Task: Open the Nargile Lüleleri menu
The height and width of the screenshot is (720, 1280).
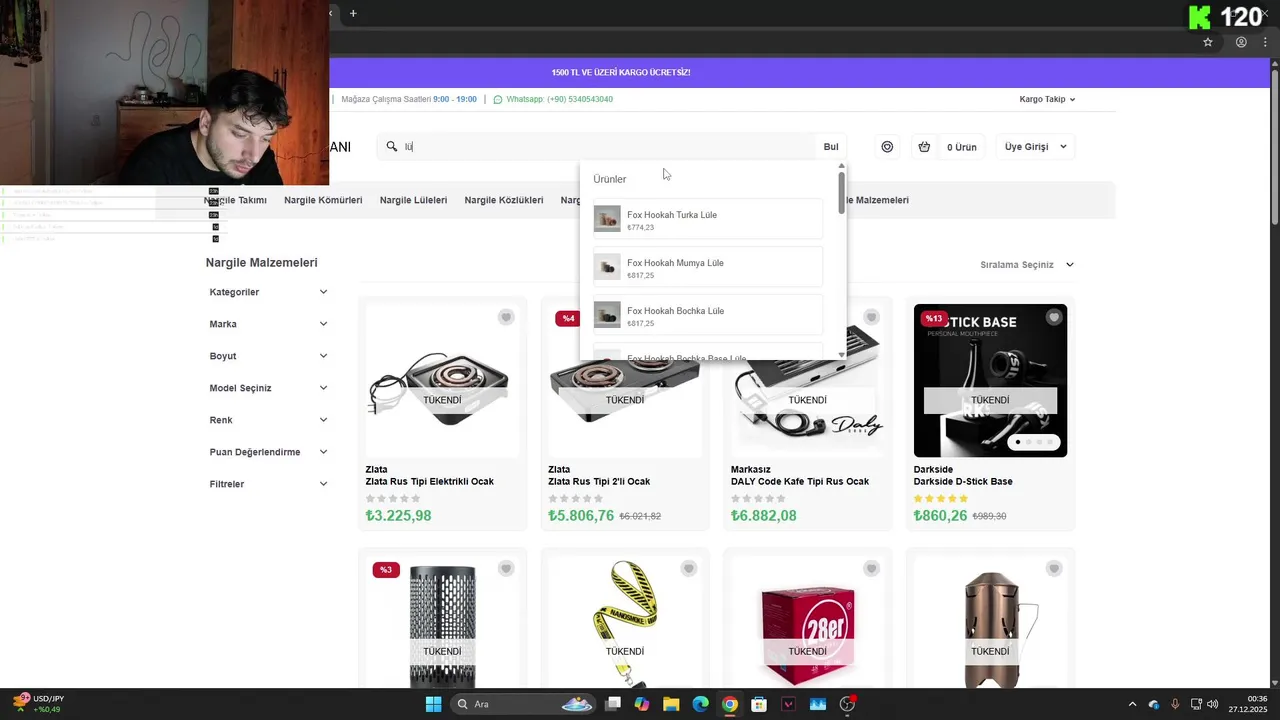Action: (x=413, y=200)
